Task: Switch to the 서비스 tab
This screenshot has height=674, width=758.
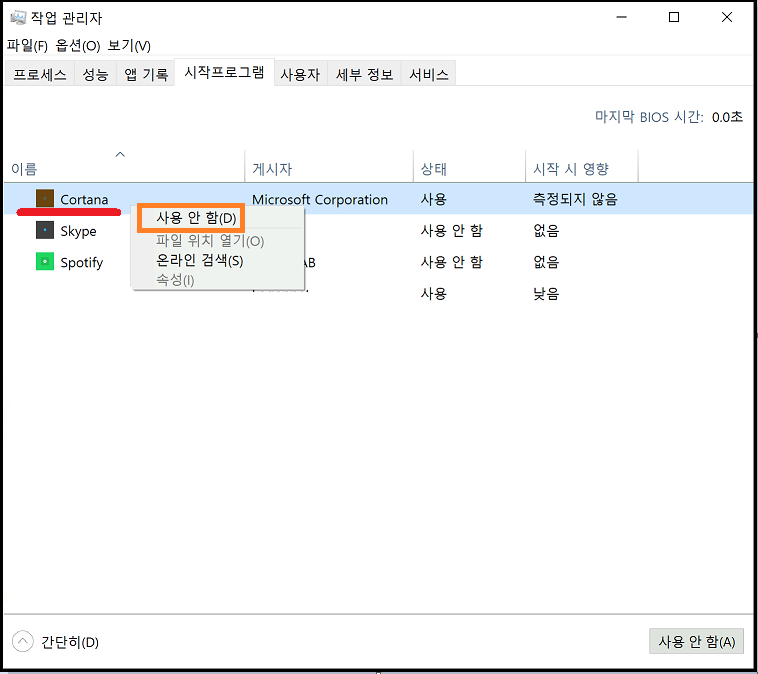Action: click(x=429, y=74)
